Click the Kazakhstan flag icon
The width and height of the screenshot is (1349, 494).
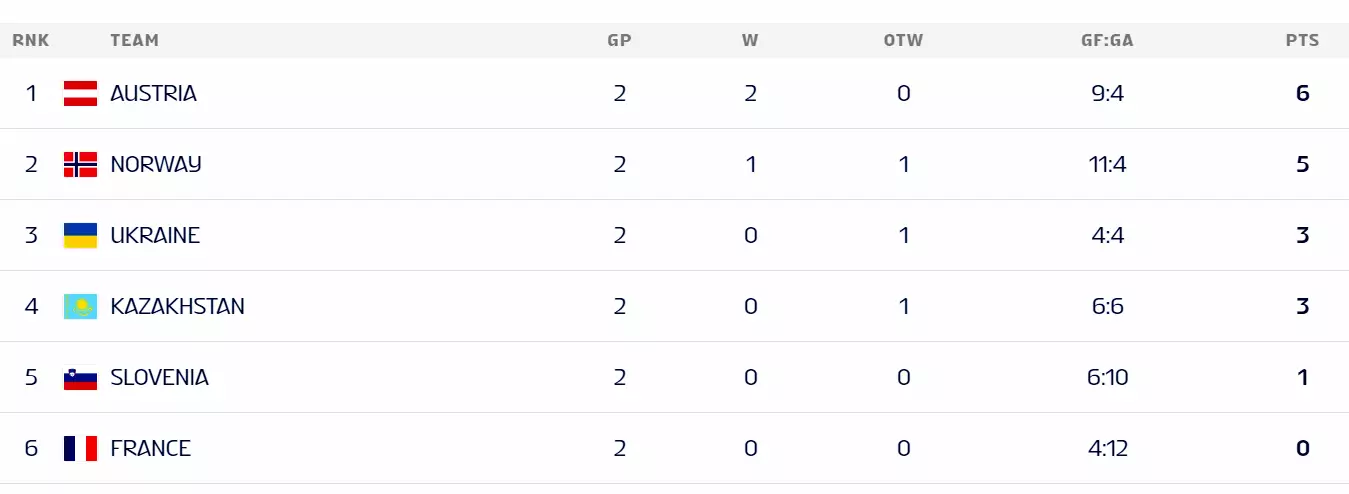point(80,307)
